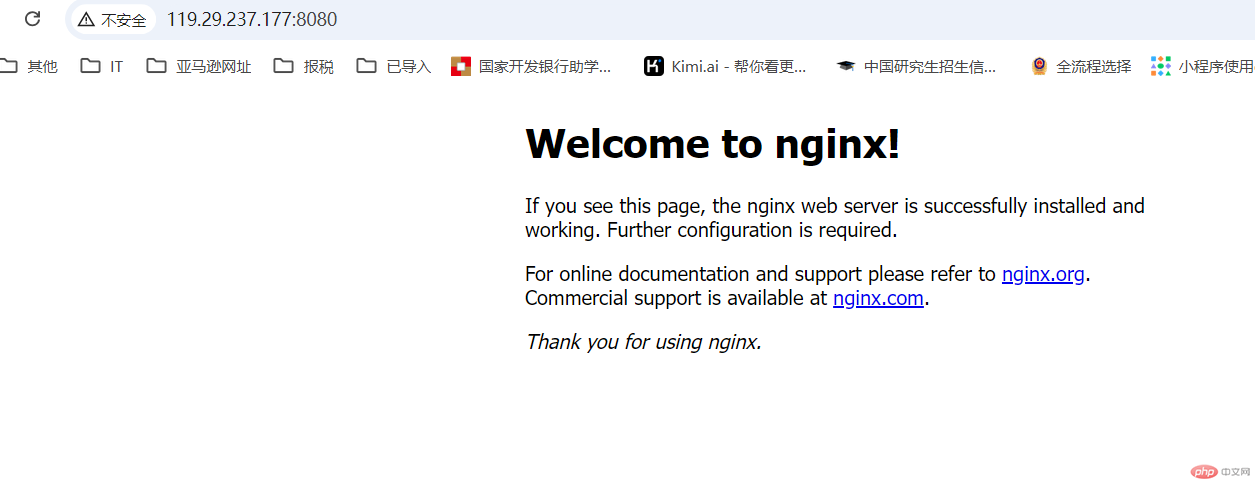The width and height of the screenshot is (1255, 482).
Task: Follow the nginx.org documentation link
Action: coord(1043,274)
